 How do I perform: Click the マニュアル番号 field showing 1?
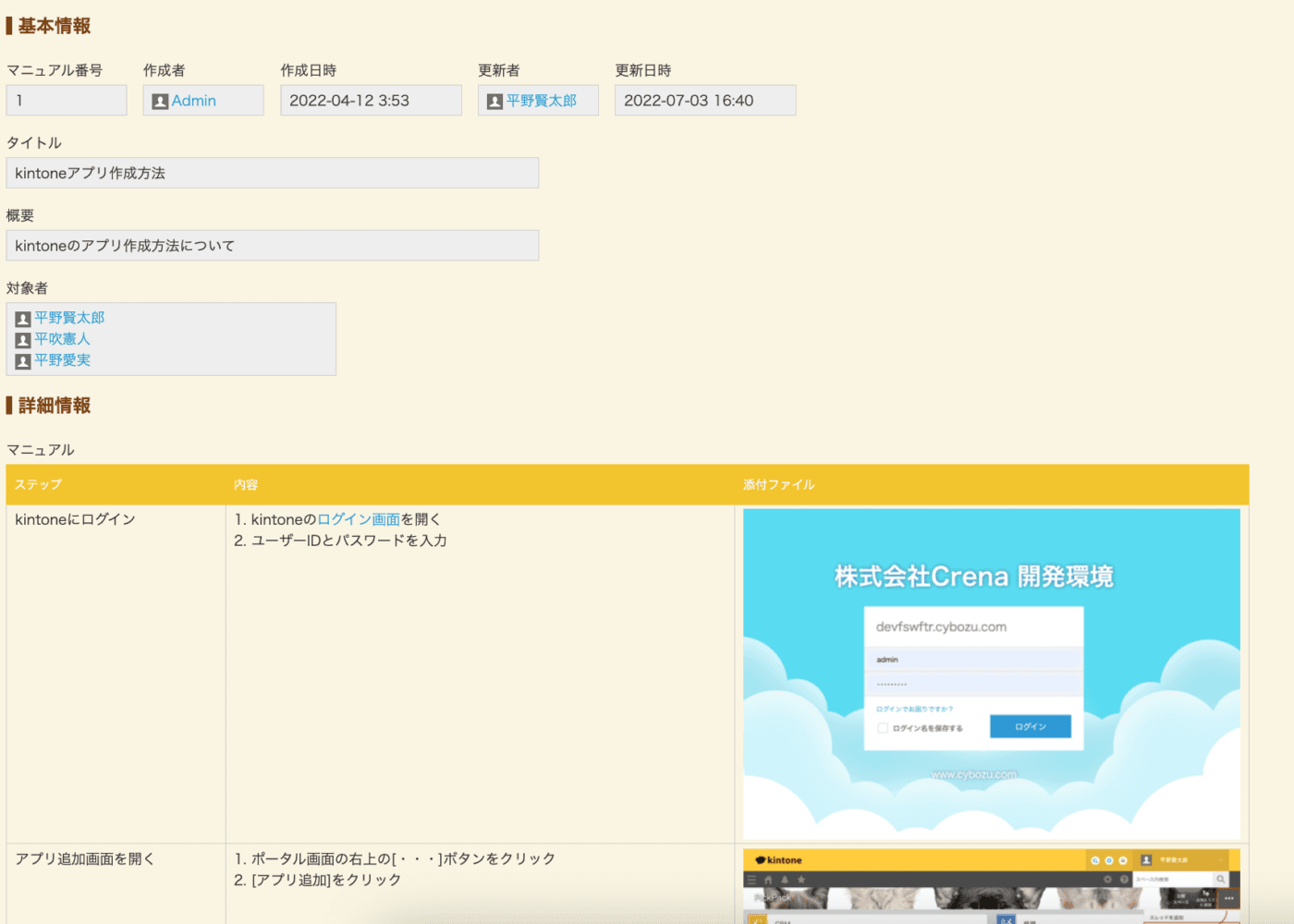(67, 101)
